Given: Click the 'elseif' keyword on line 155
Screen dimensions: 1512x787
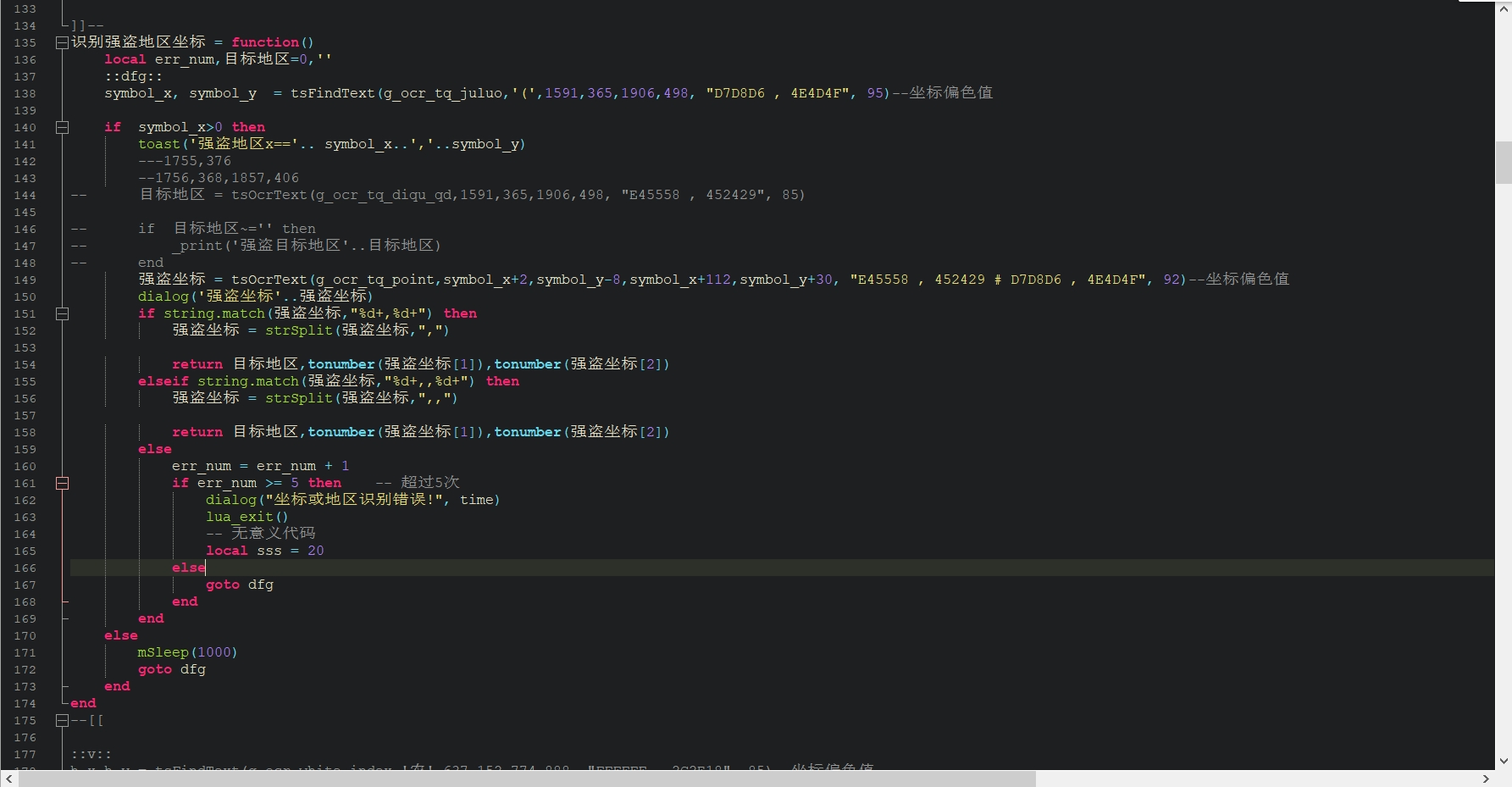Looking at the screenshot, I should 163,381.
